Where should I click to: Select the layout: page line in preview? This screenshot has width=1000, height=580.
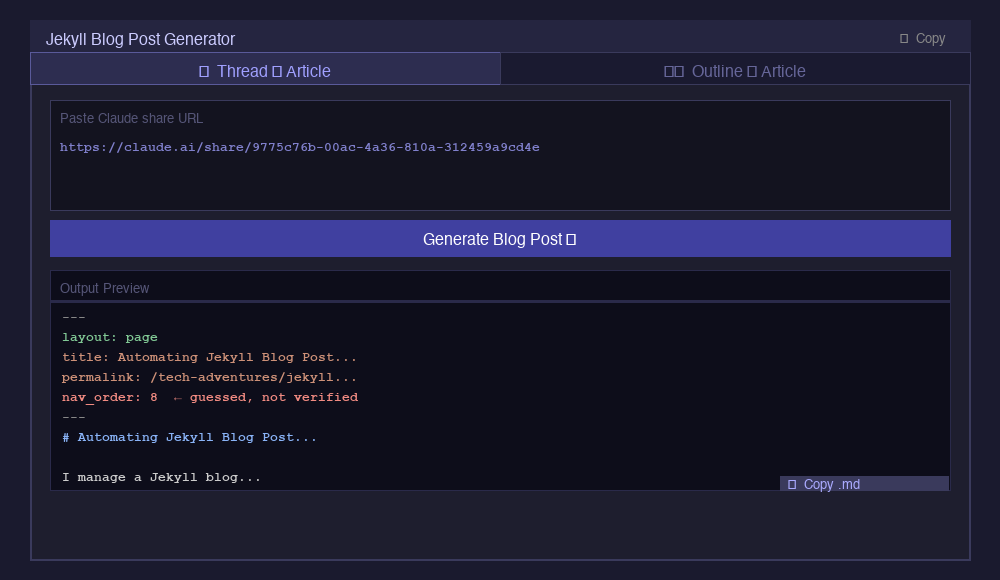[110, 337]
